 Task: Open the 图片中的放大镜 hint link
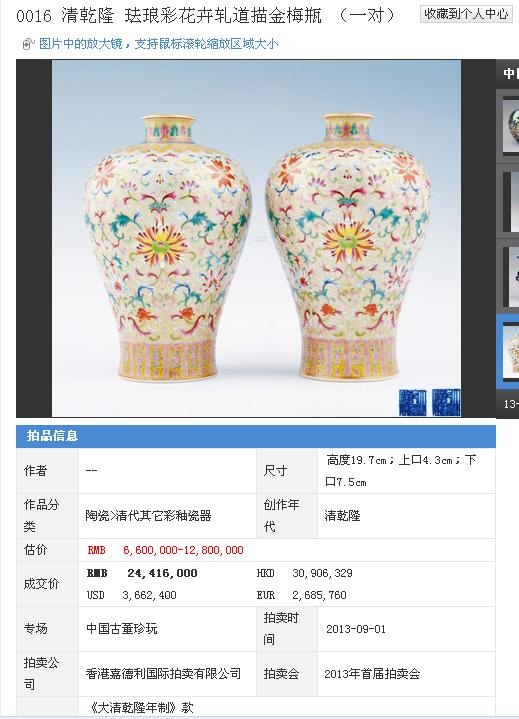coord(158,44)
